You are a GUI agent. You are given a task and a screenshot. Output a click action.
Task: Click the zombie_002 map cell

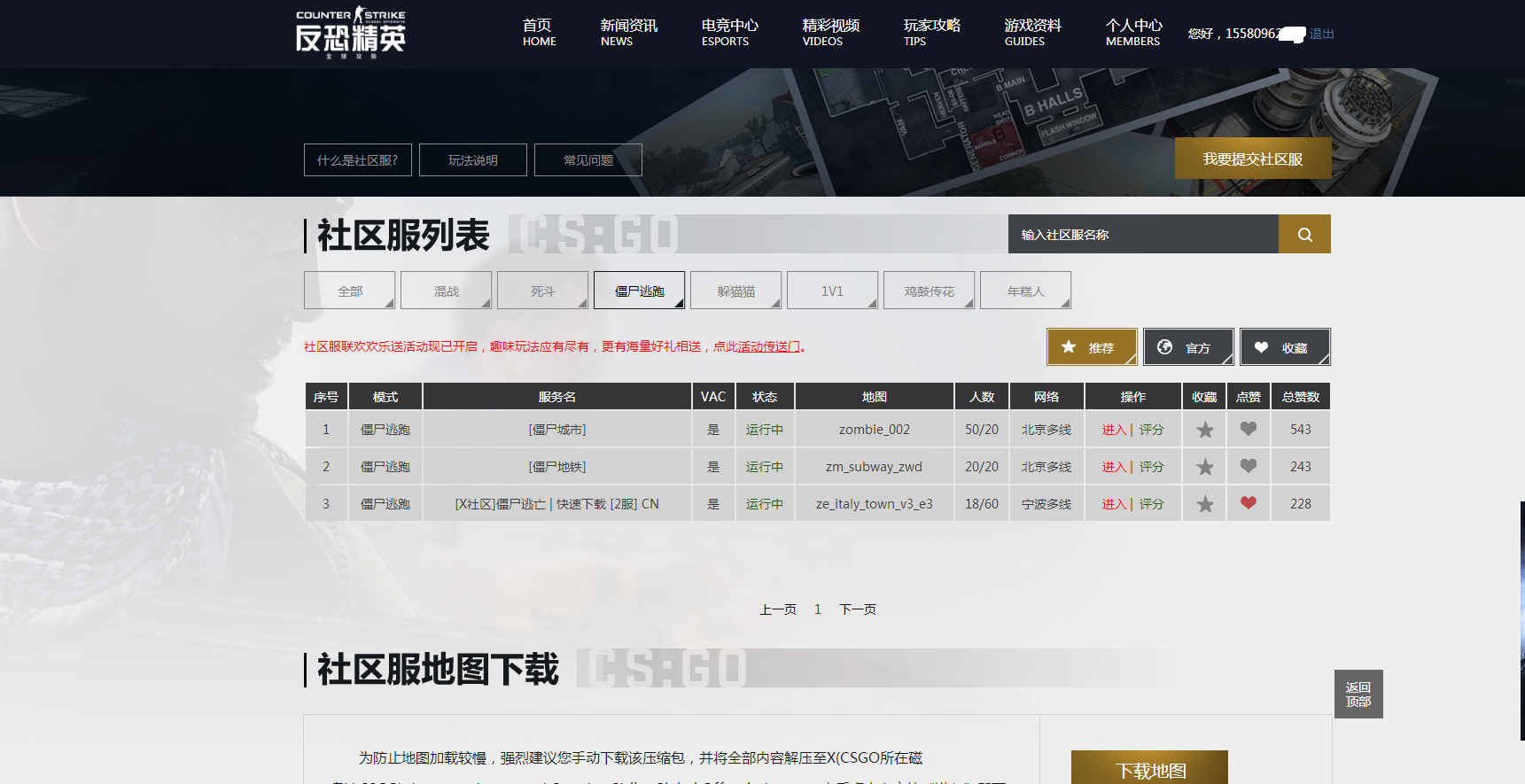875,430
